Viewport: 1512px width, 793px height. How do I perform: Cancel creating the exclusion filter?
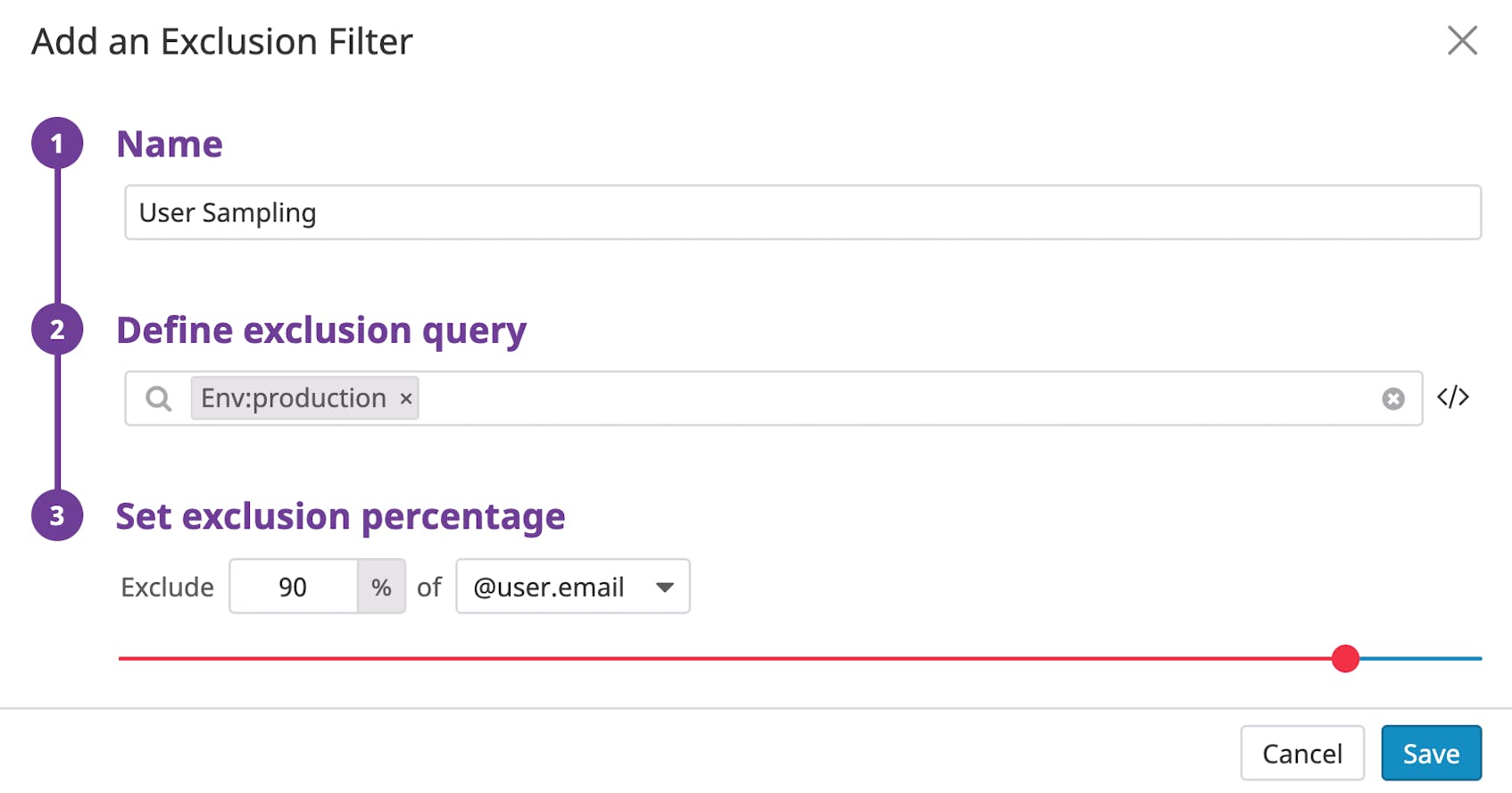1302,753
